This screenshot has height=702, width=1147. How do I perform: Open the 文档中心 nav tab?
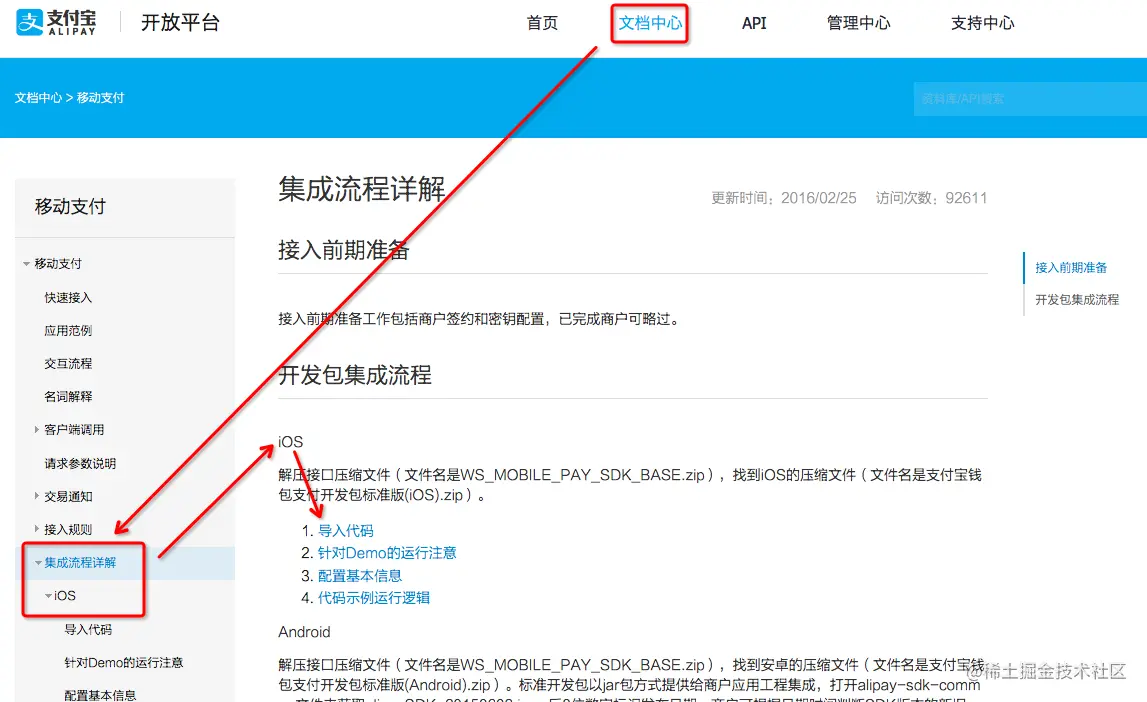650,23
